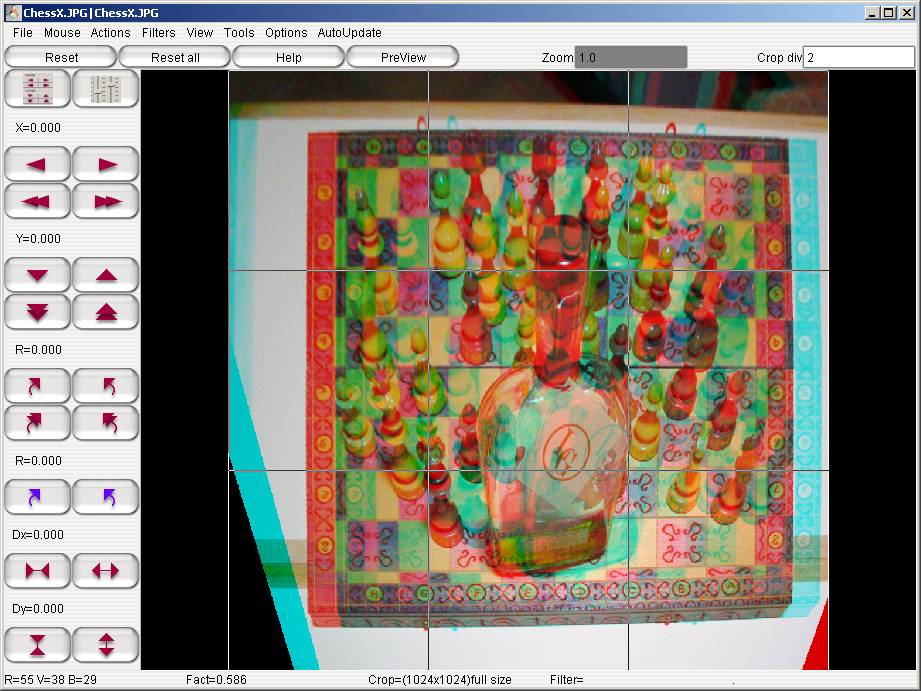The width and height of the screenshot is (921, 691).
Task: Click the Dx=0.000 label
Action: point(38,535)
